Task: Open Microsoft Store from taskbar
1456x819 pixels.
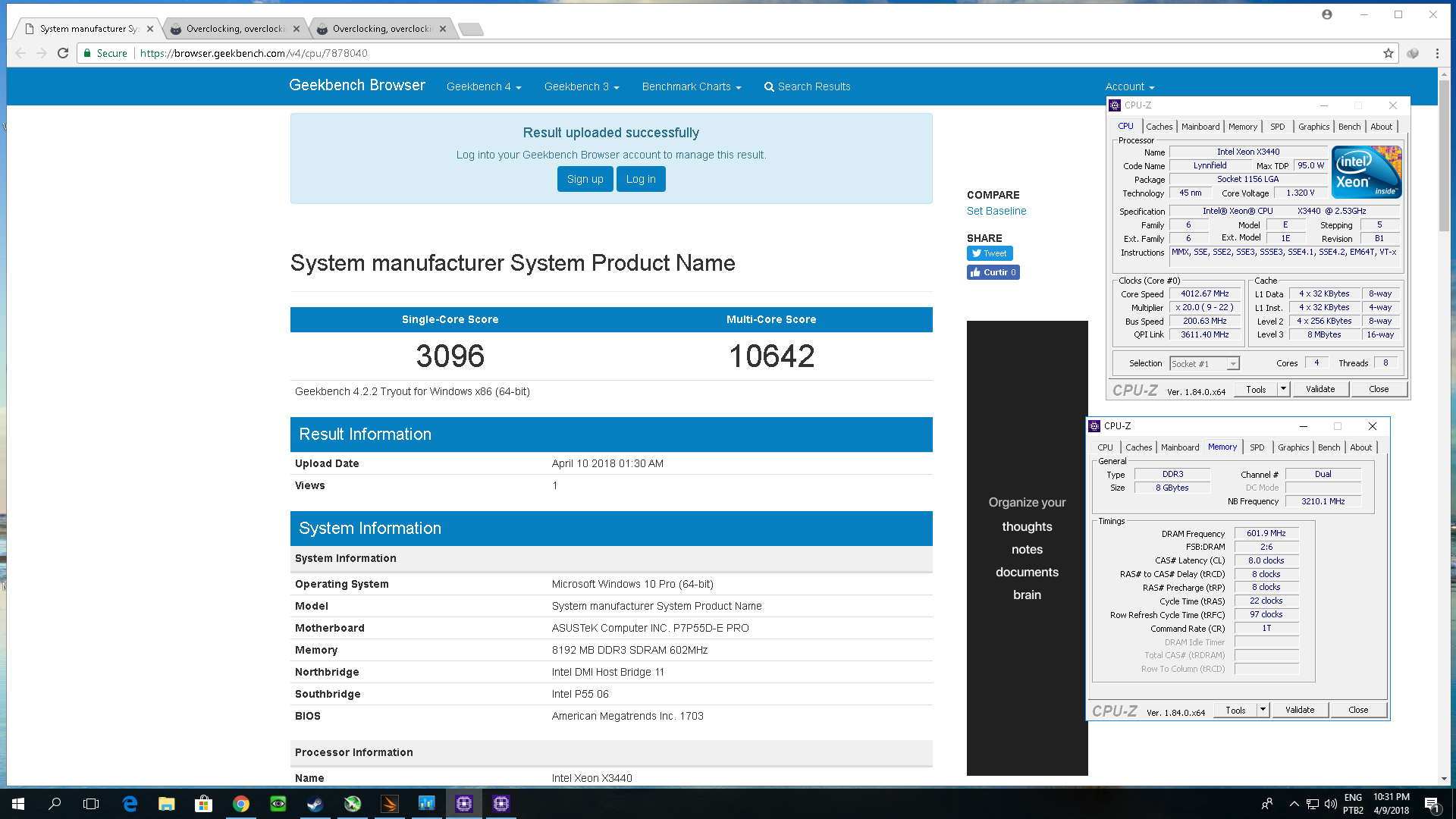Action: click(204, 804)
